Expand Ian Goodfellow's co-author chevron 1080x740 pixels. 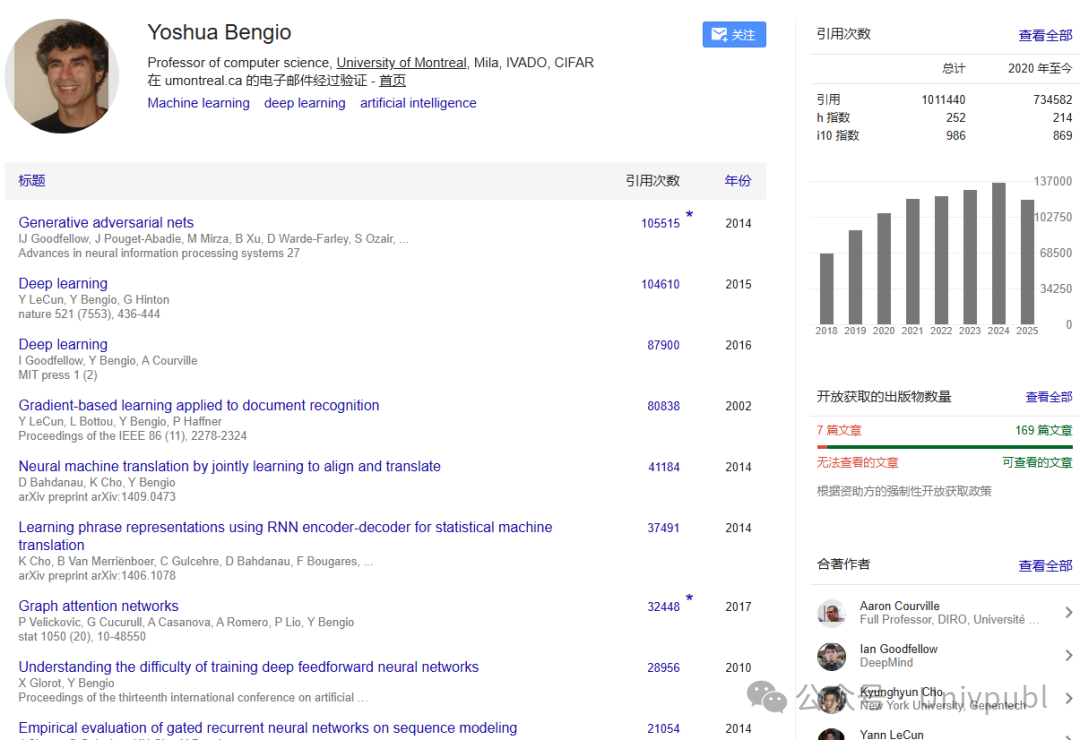pos(1068,656)
